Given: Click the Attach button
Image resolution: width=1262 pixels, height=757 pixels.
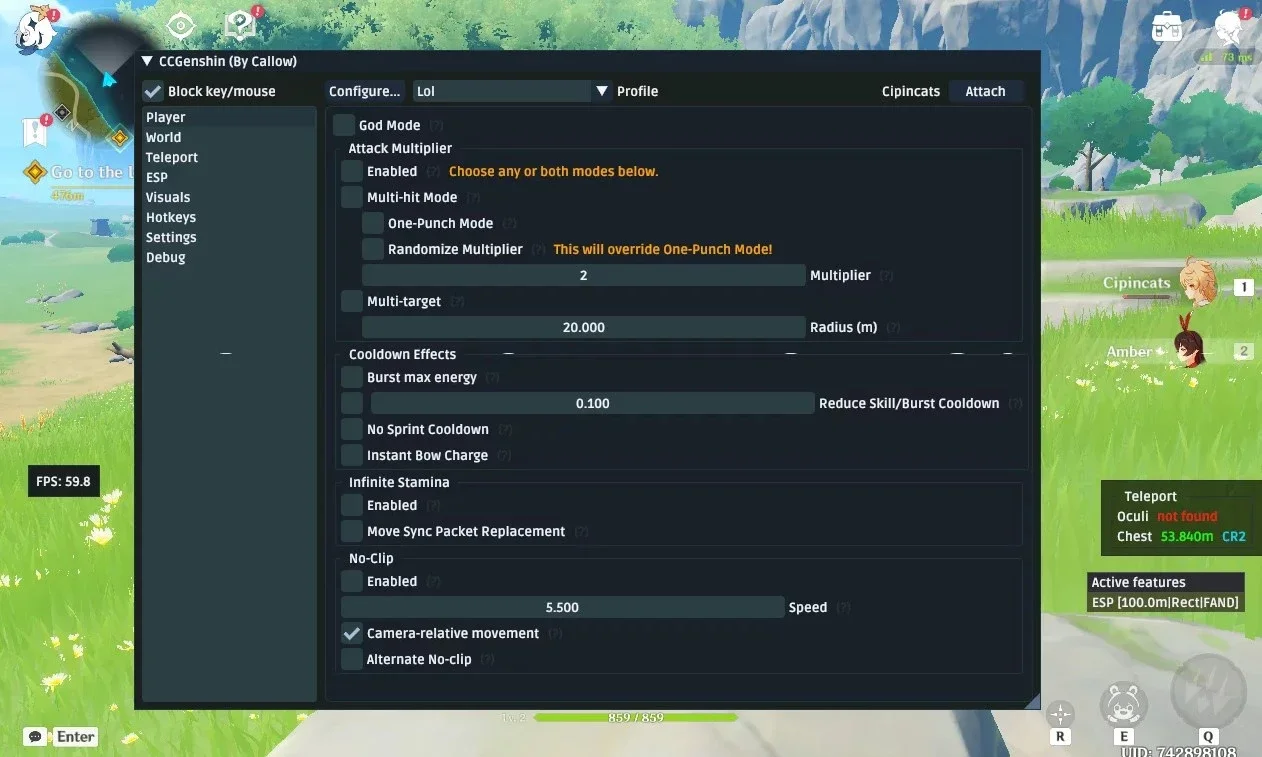Looking at the screenshot, I should pyautogui.click(x=985, y=91).
